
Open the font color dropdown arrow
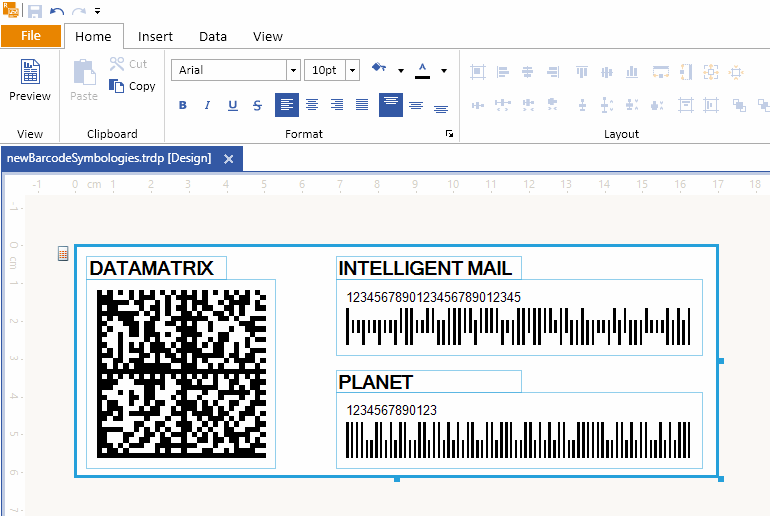(x=444, y=71)
